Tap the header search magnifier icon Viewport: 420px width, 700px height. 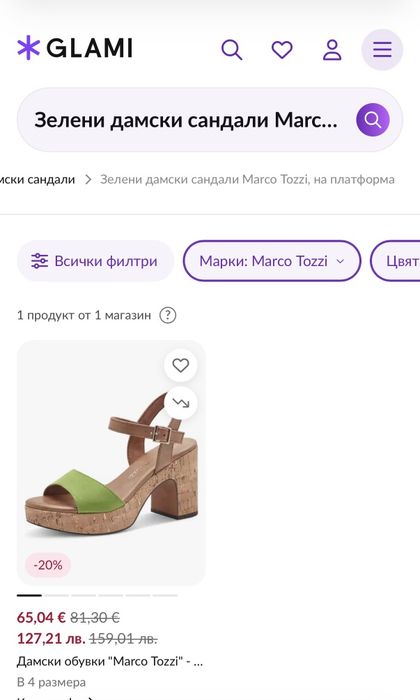[232, 50]
